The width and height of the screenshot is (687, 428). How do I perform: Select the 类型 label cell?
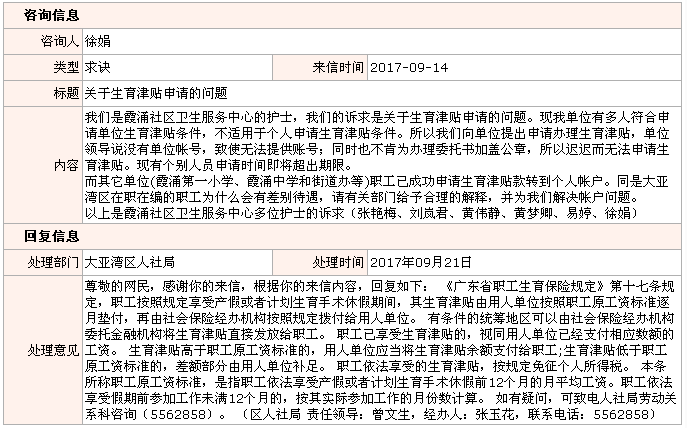[x=43, y=67]
